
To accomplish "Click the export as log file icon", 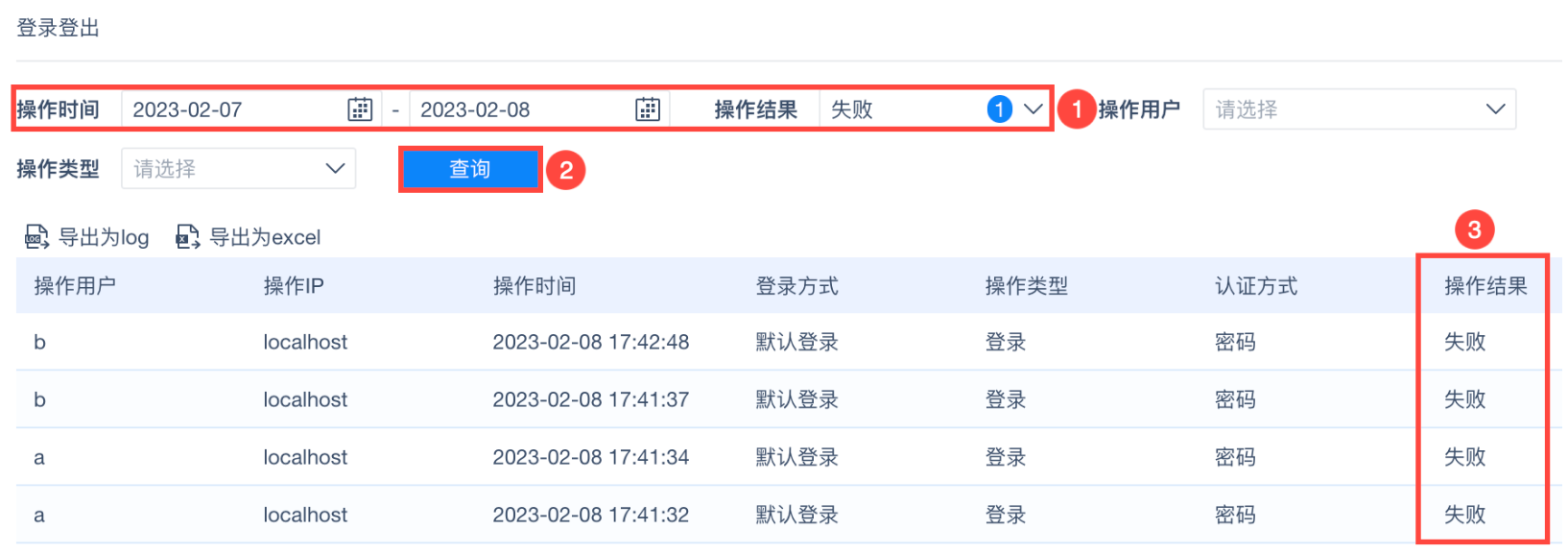I will 36,237.
